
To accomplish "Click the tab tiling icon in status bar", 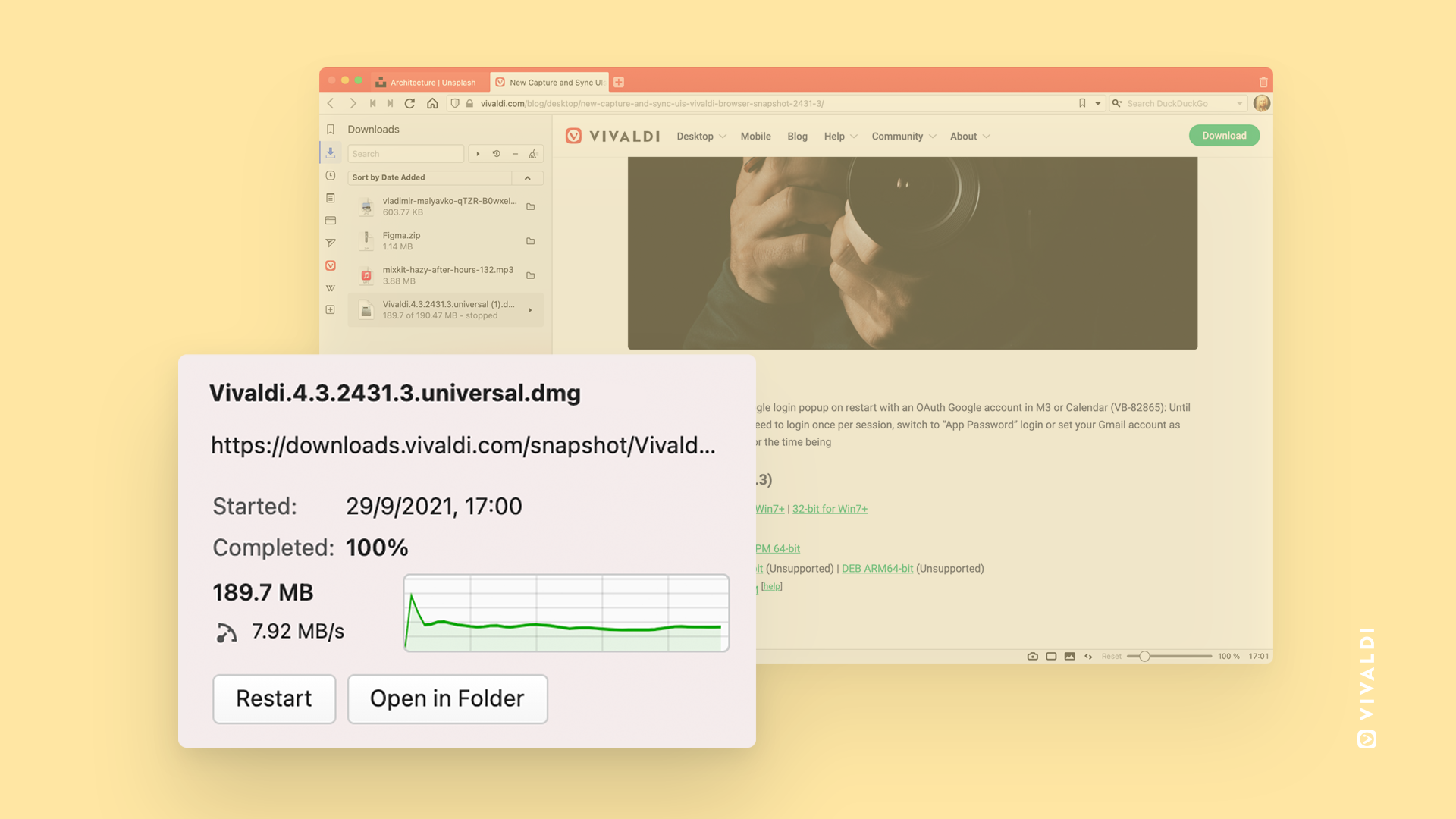I will (x=1051, y=655).
